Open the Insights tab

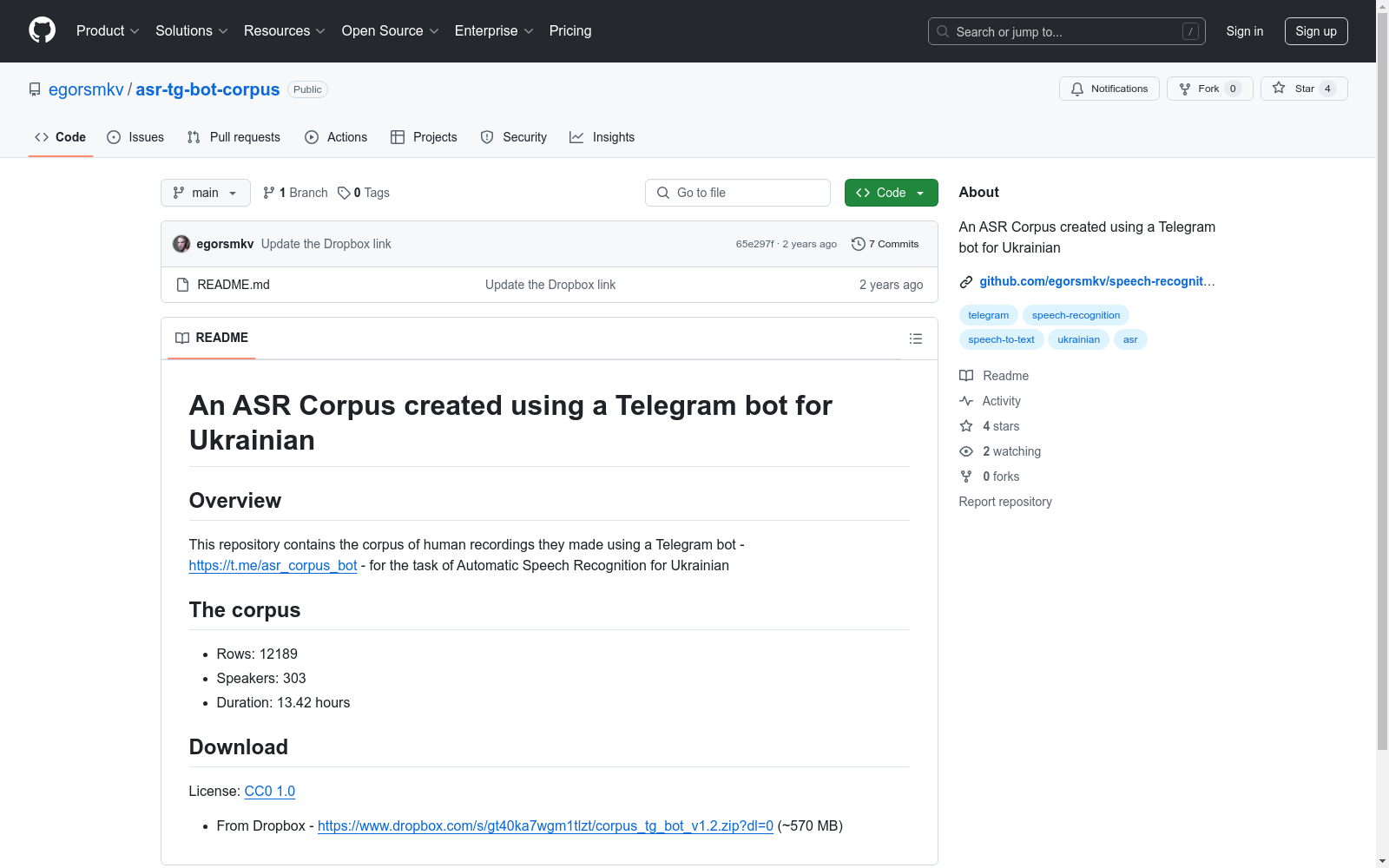[x=602, y=137]
